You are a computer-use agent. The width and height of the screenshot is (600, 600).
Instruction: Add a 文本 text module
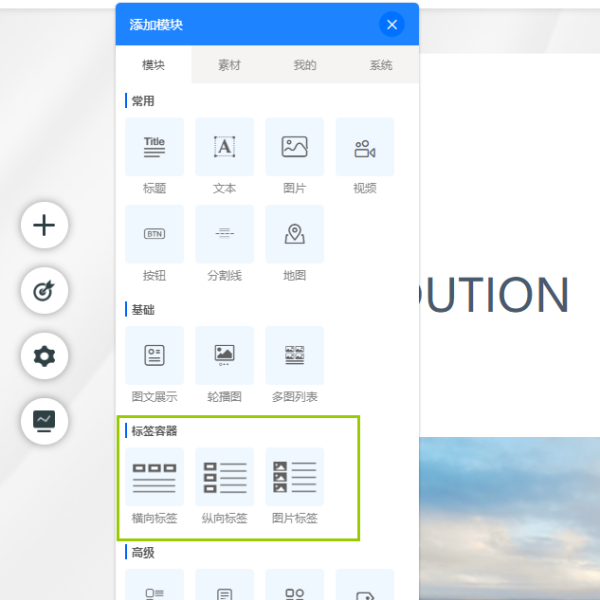[225, 147]
